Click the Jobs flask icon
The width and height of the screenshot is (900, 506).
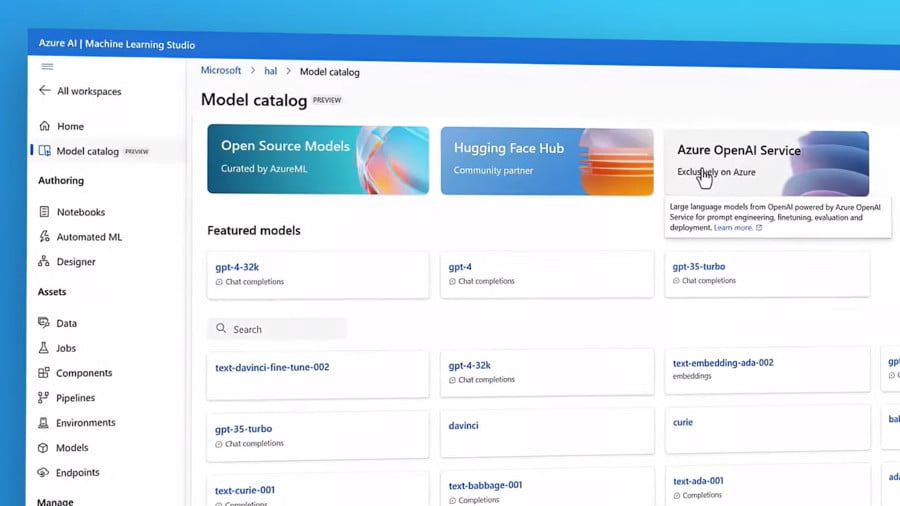pos(44,347)
